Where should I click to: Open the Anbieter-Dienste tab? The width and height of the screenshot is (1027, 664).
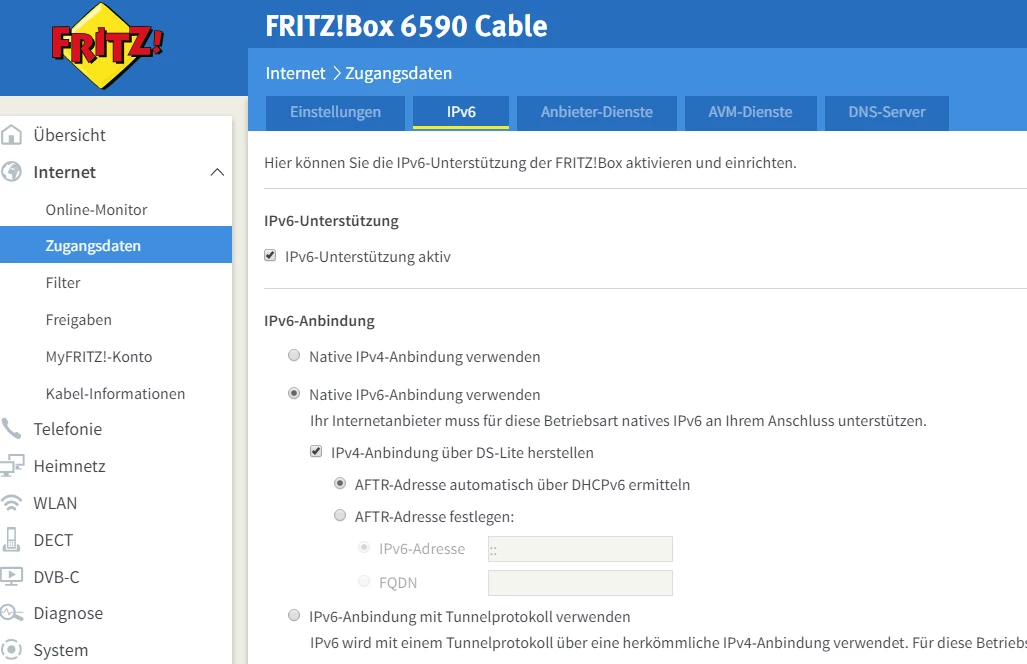[x=597, y=112]
